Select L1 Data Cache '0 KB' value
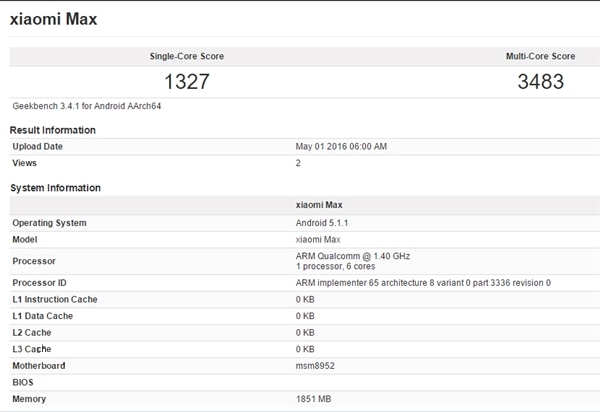 click(305, 316)
